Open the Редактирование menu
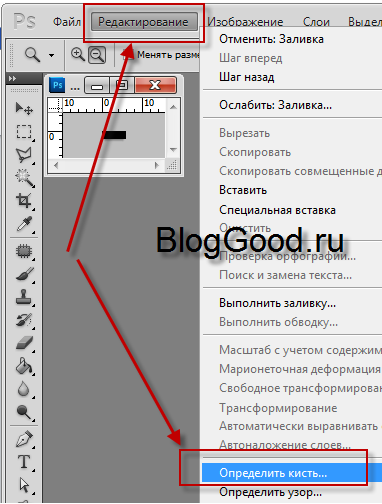This screenshot has height=504, width=382. tap(144, 22)
